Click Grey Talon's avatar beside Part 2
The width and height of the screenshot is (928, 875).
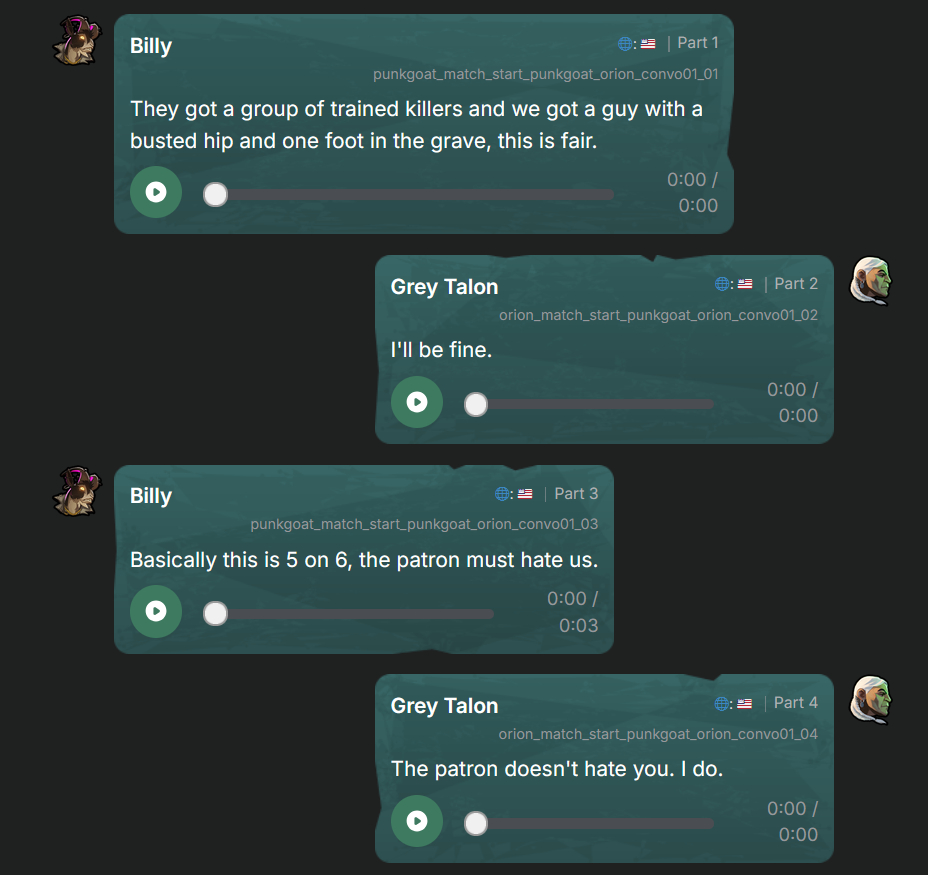coord(871,281)
